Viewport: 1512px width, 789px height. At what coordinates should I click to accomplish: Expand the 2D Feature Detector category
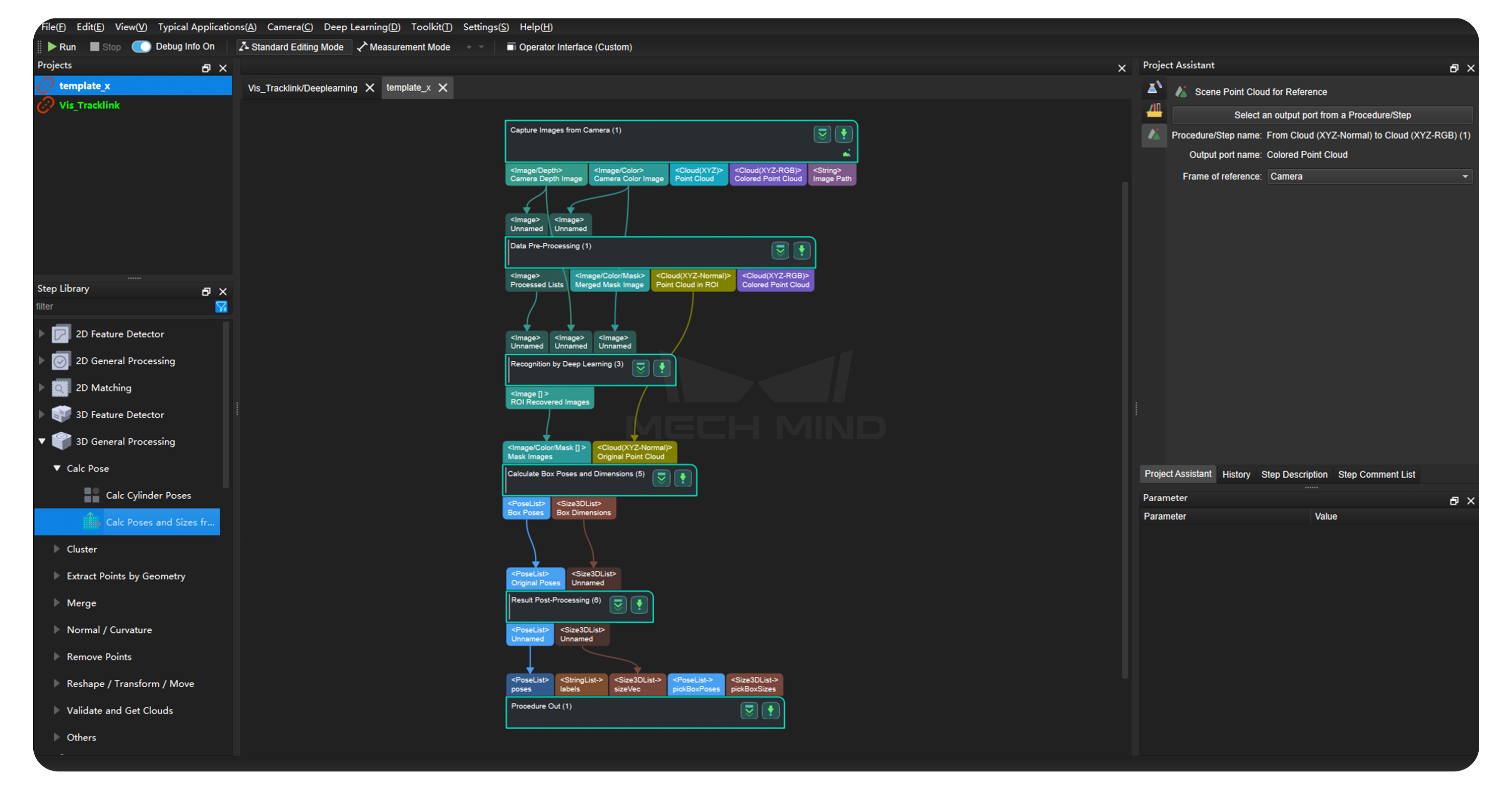42,334
